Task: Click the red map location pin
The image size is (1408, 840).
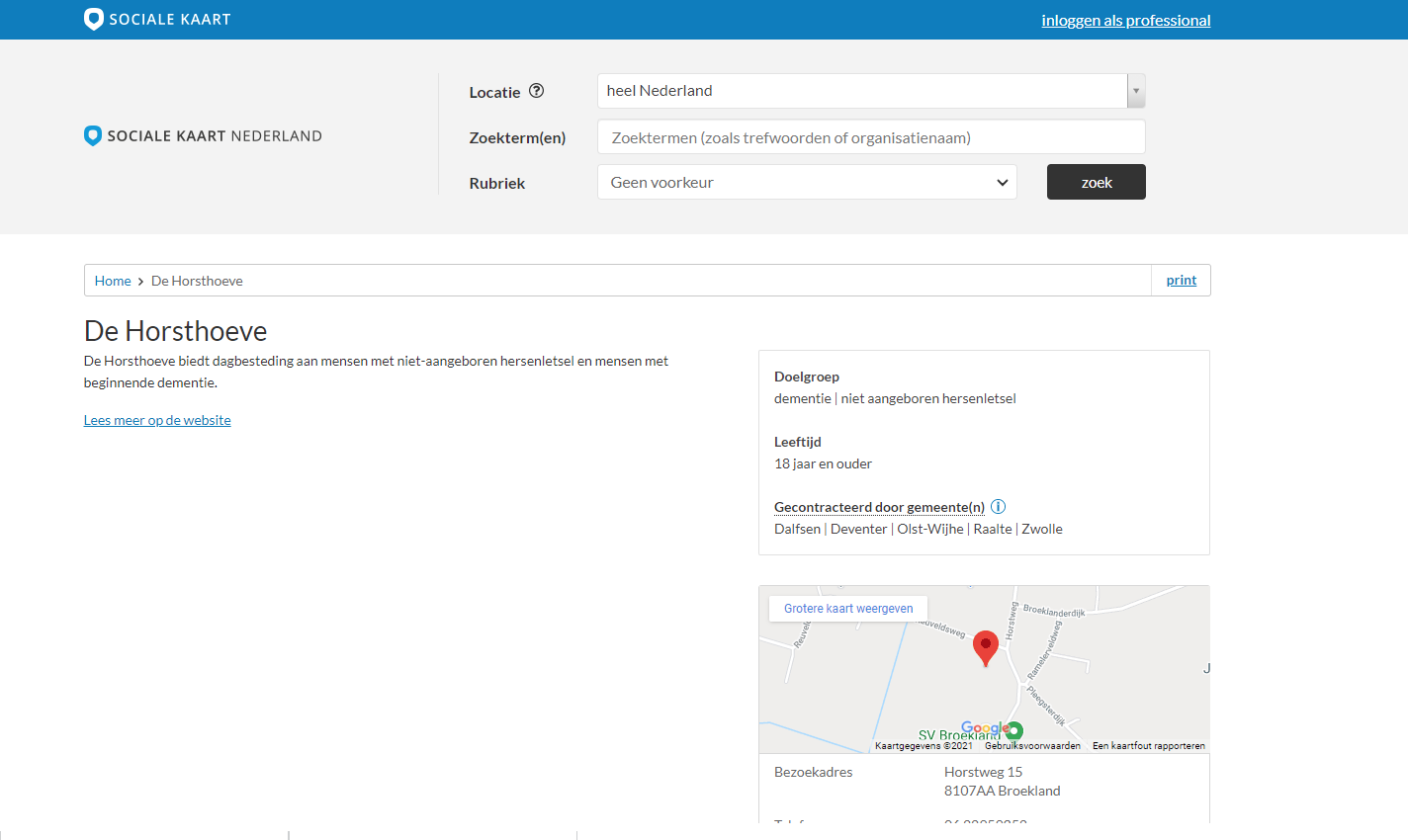Action: (985, 647)
